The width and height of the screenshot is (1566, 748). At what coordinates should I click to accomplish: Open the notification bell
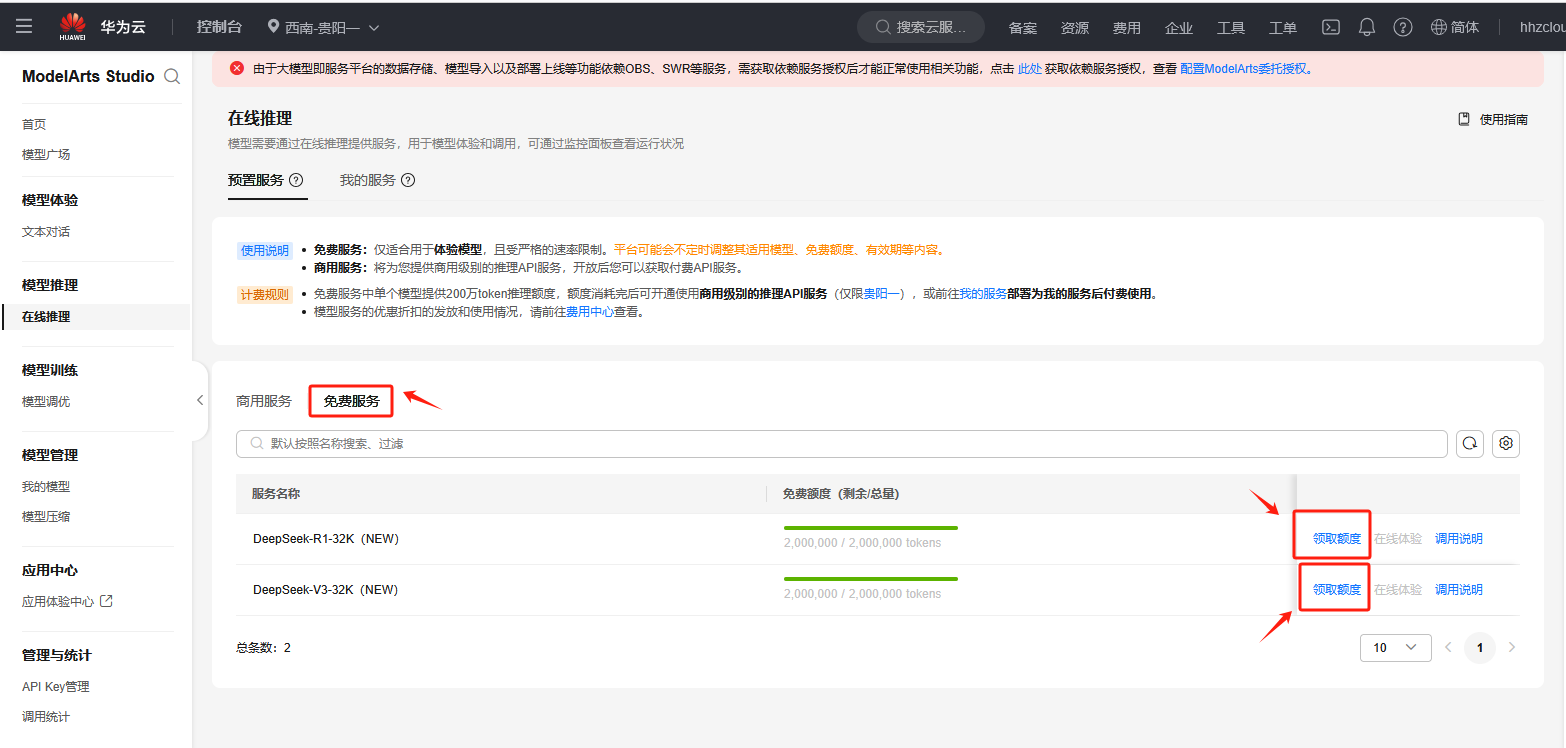pos(1367,27)
